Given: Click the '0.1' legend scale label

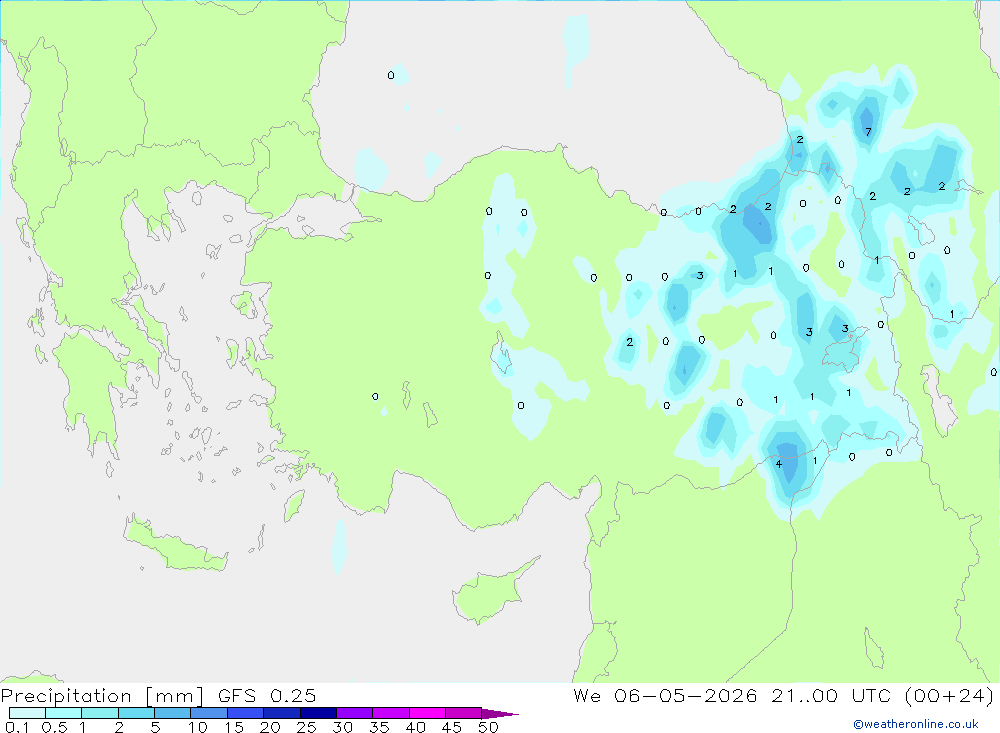Looking at the screenshot, I should click(17, 727).
